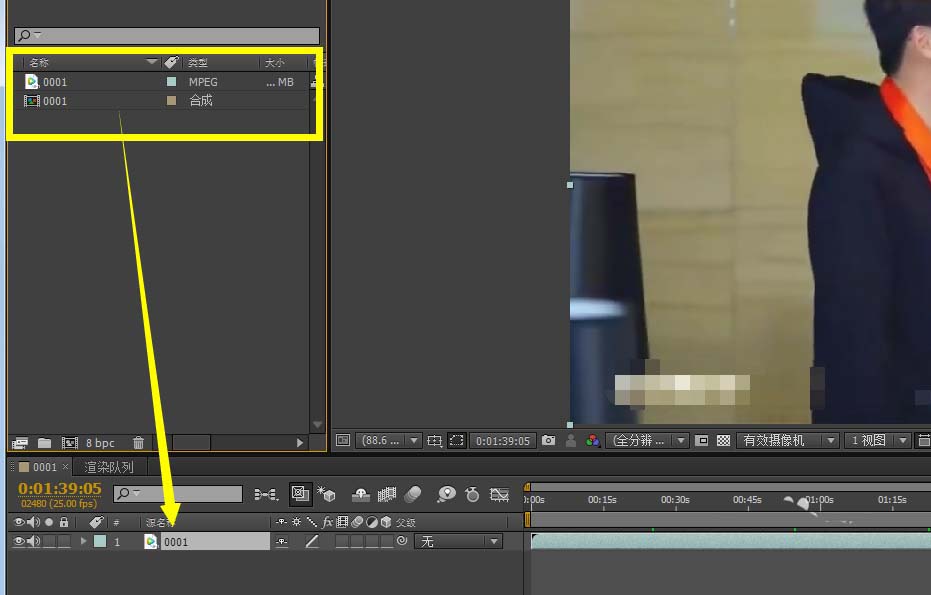Select layer 0001 name in timeline
This screenshot has width=931, height=595.
click(x=215, y=542)
